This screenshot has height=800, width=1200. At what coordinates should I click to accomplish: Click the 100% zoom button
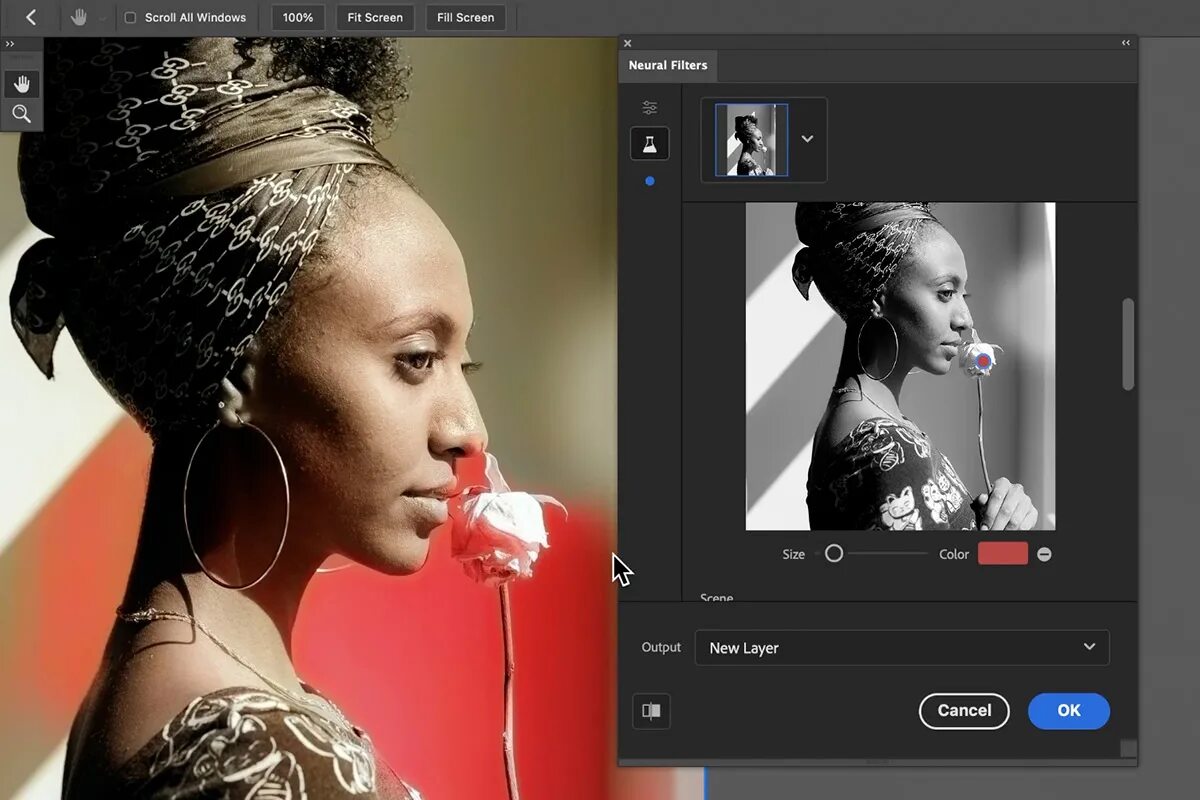coord(298,17)
